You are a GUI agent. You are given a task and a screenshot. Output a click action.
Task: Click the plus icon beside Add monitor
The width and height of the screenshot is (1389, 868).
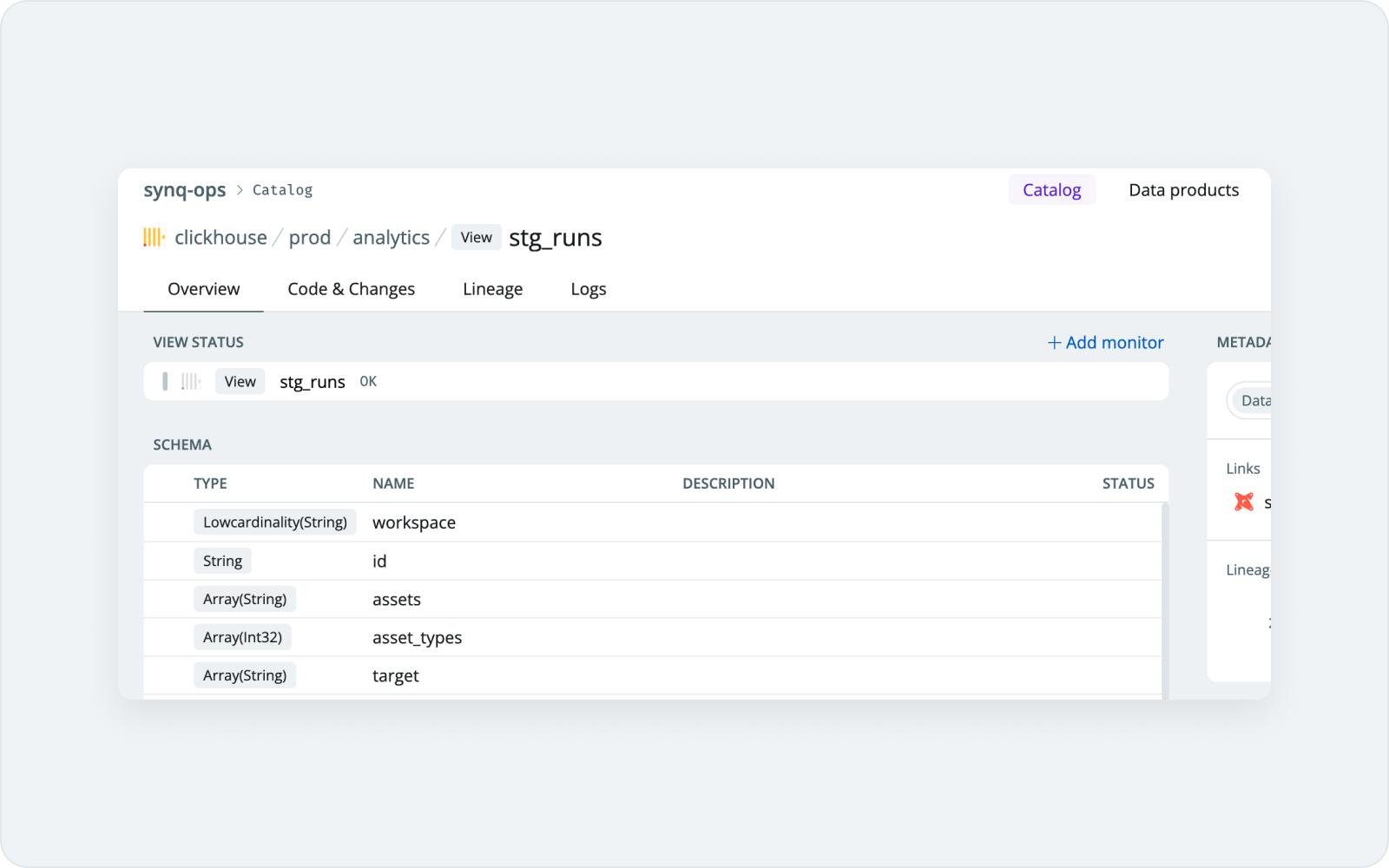tap(1054, 343)
